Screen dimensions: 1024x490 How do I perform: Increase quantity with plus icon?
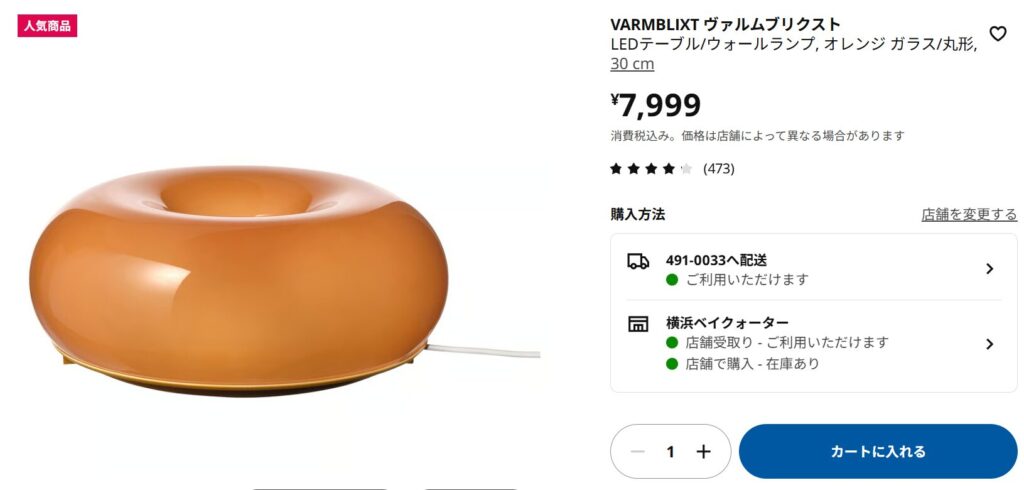coord(703,451)
